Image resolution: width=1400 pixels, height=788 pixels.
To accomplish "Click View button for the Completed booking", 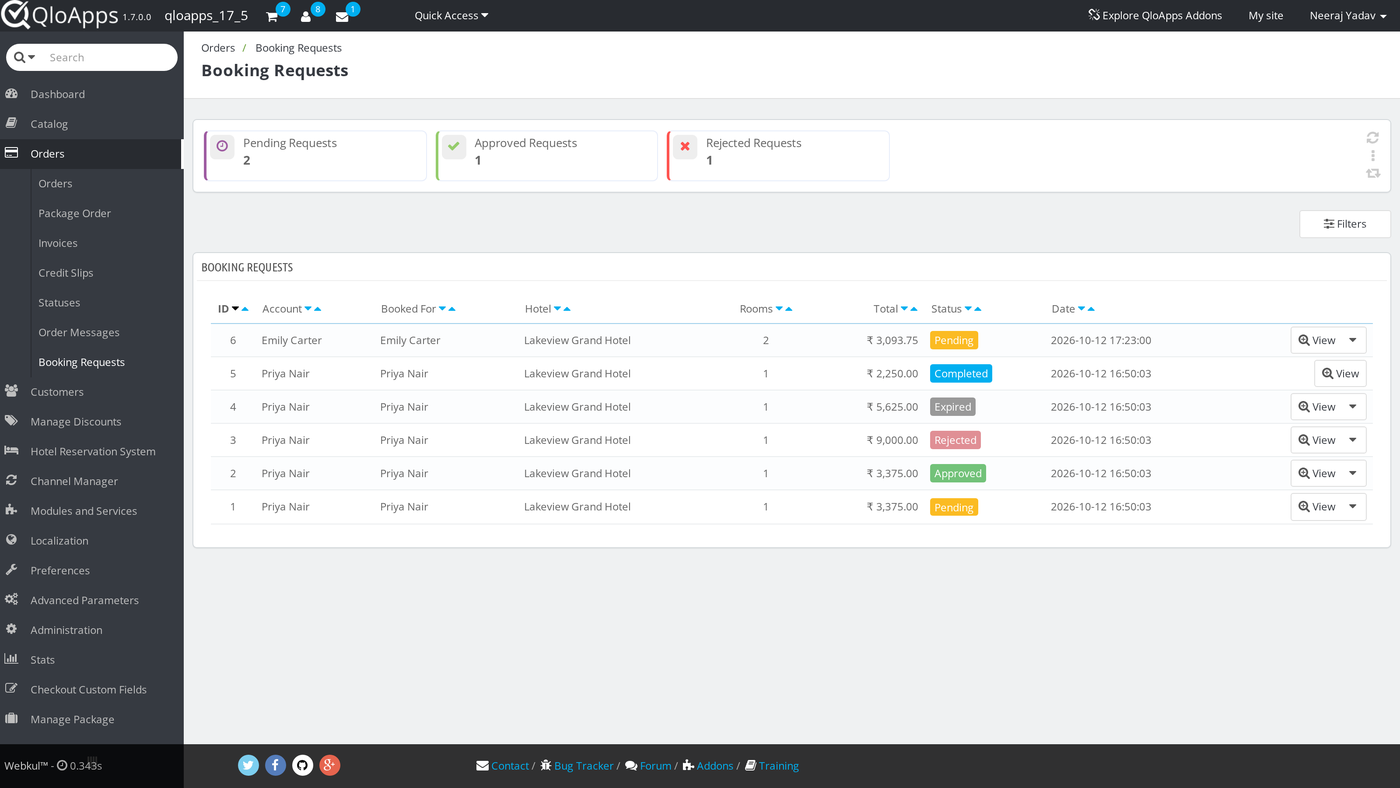I will [1340, 374].
